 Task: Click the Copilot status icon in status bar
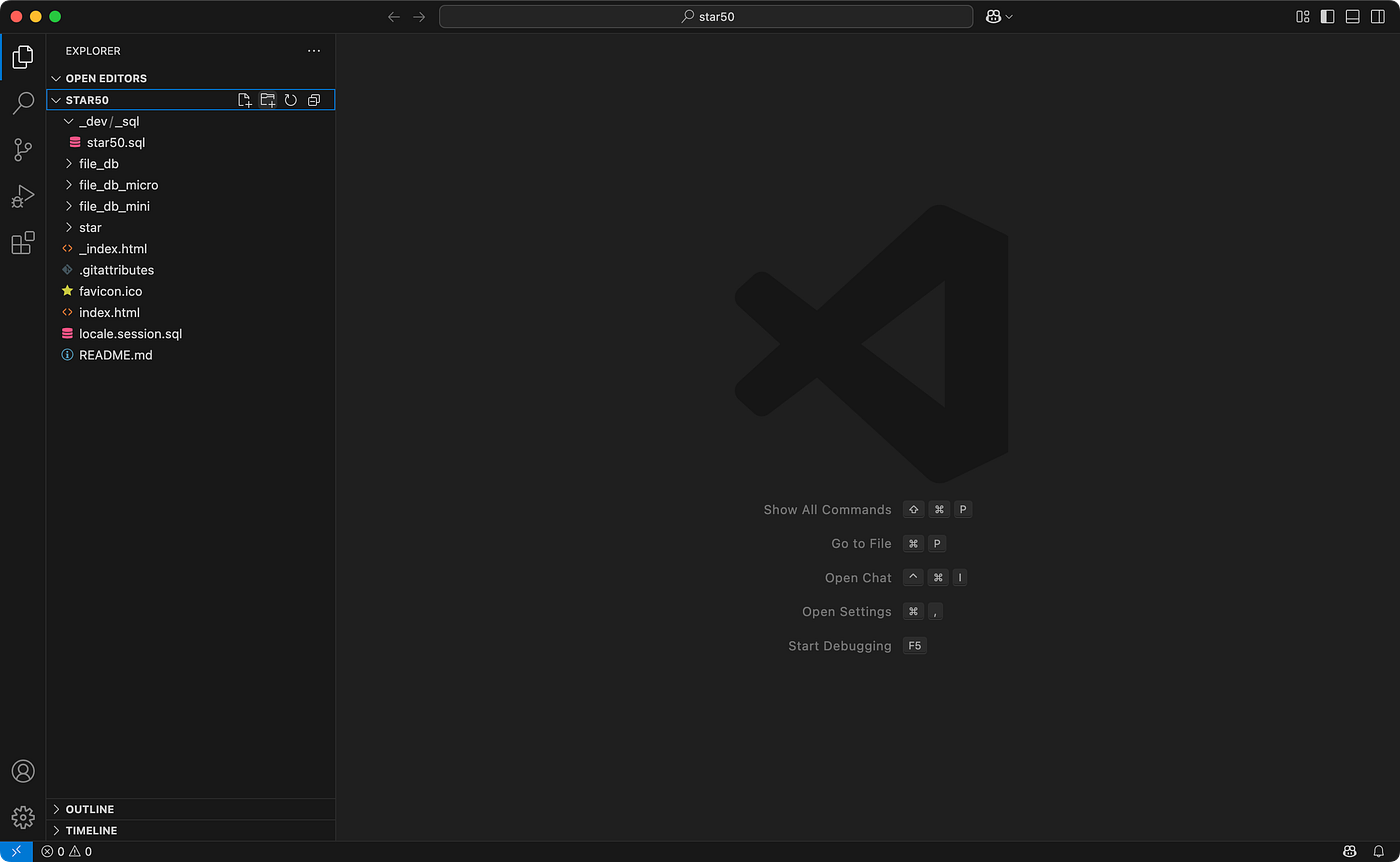pyautogui.click(x=1349, y=852)
